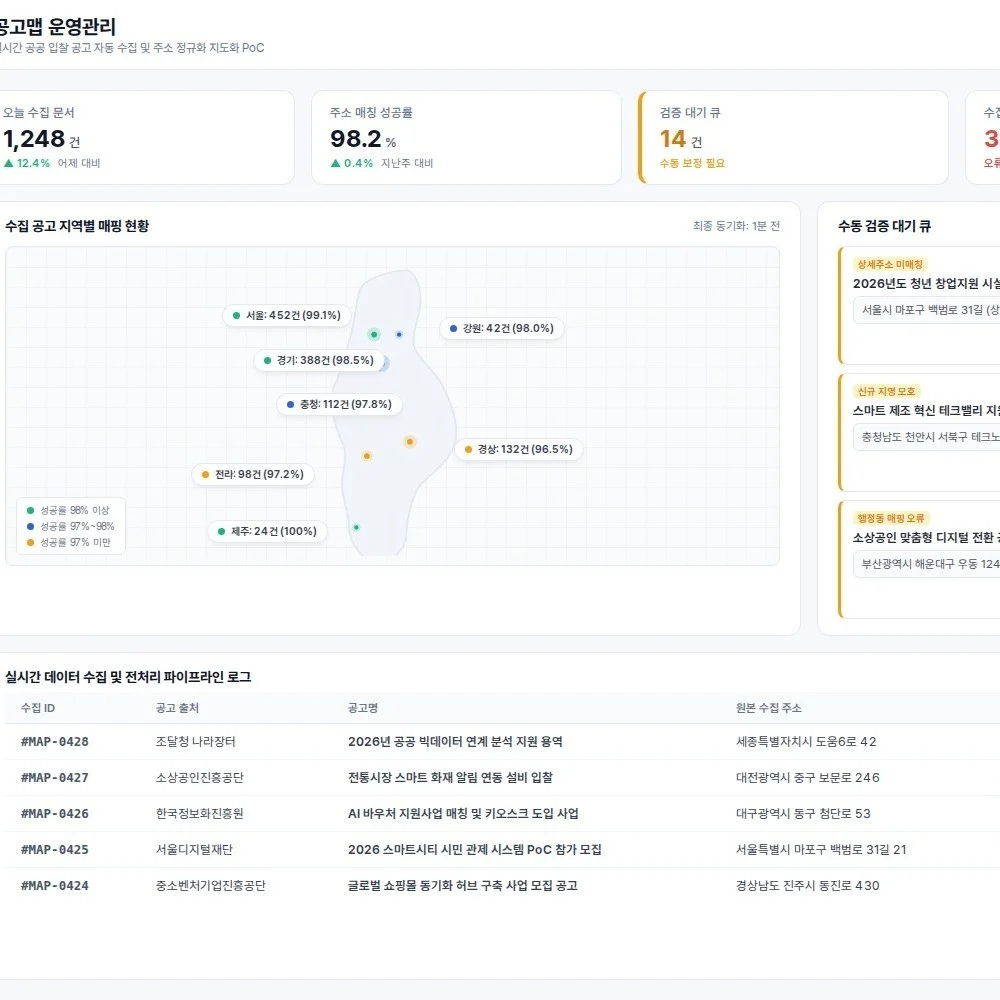
Task: Open the 주소 매칭 성공률 stat card
Action: [466, 138]
